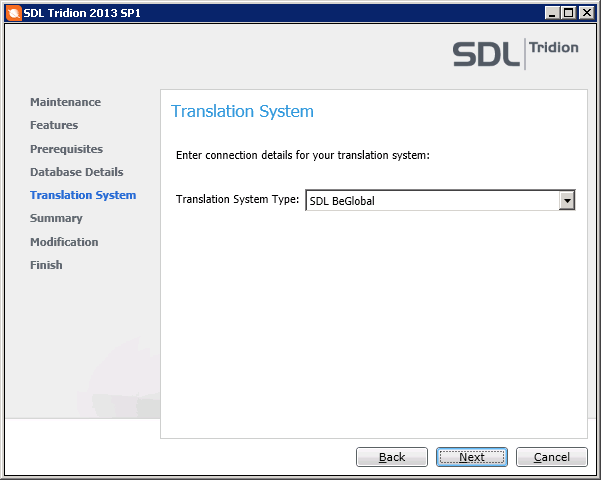Click the Translation System Type label
Viewport: 601px width, 480px height.
pos(237,199)
